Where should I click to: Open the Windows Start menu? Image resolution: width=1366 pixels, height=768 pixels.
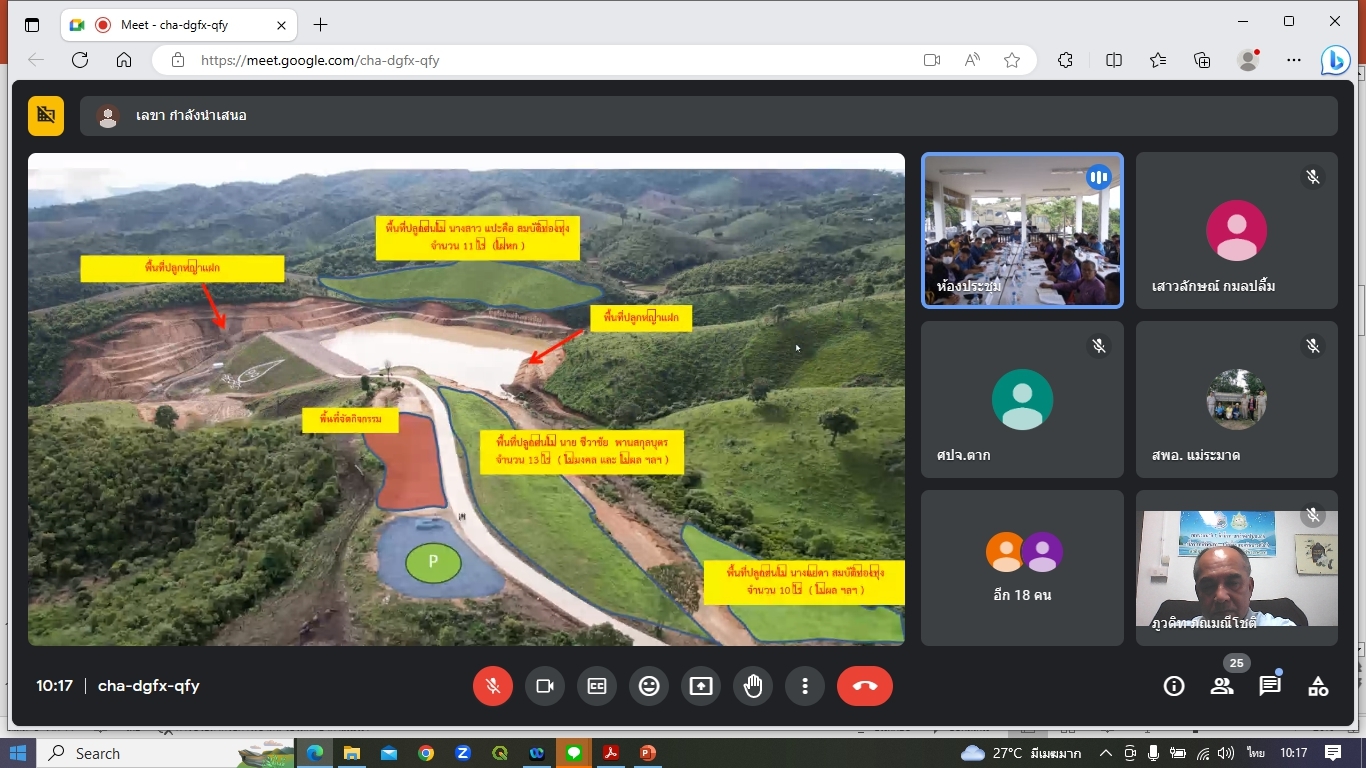(18, 753)
